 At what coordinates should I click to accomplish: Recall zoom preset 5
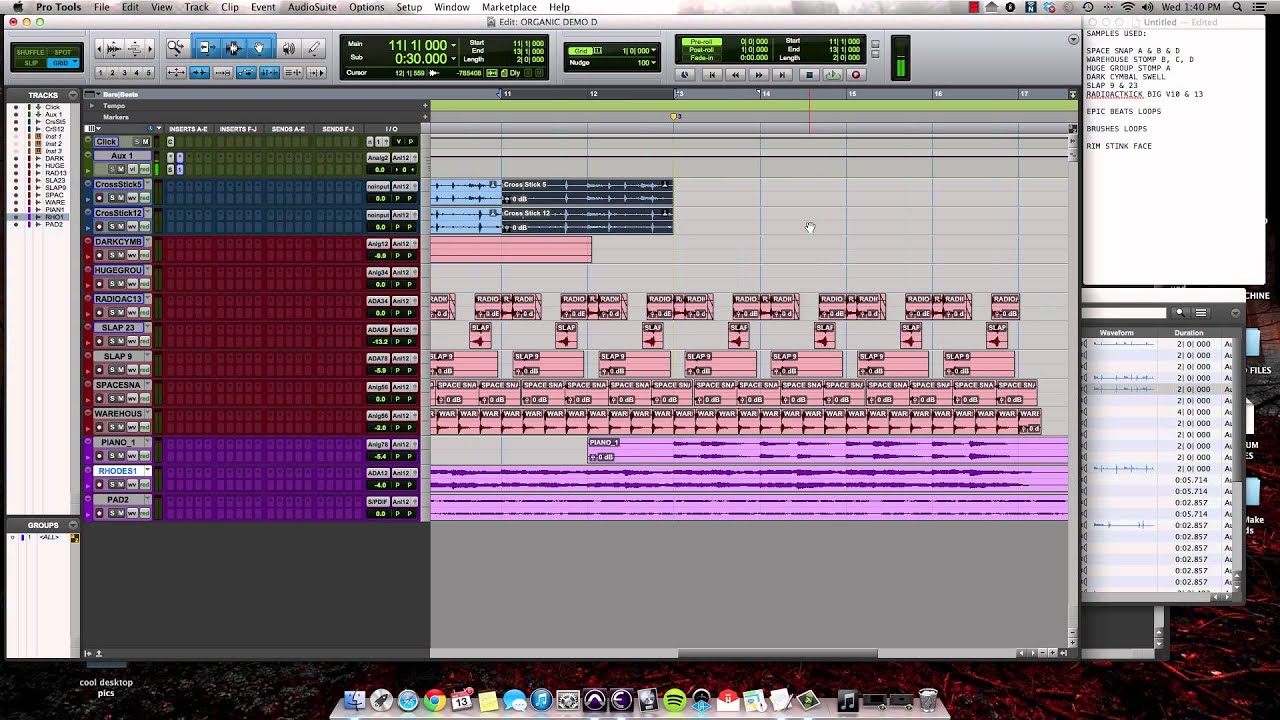149,73
